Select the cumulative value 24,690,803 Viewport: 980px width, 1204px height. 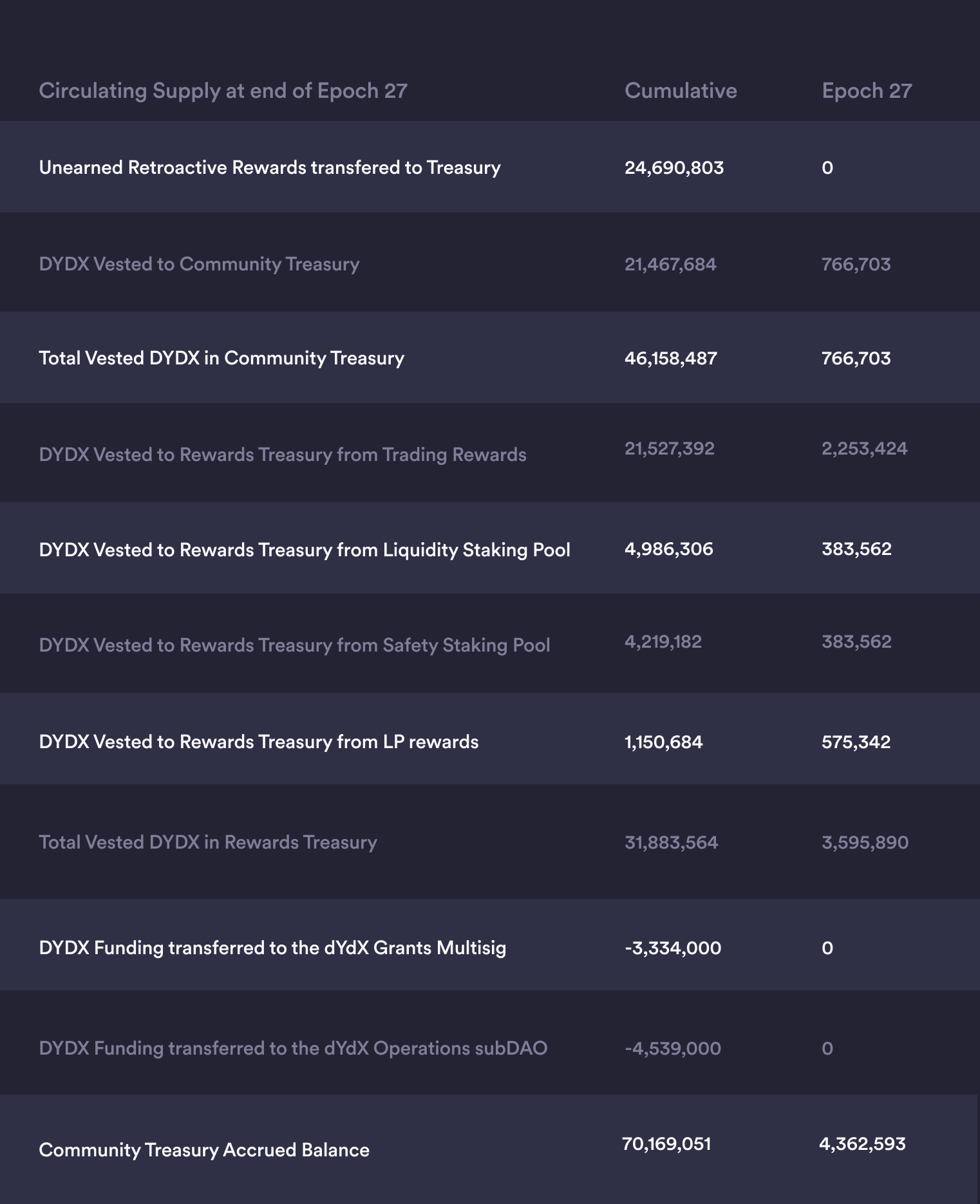(x=674, y=167)
